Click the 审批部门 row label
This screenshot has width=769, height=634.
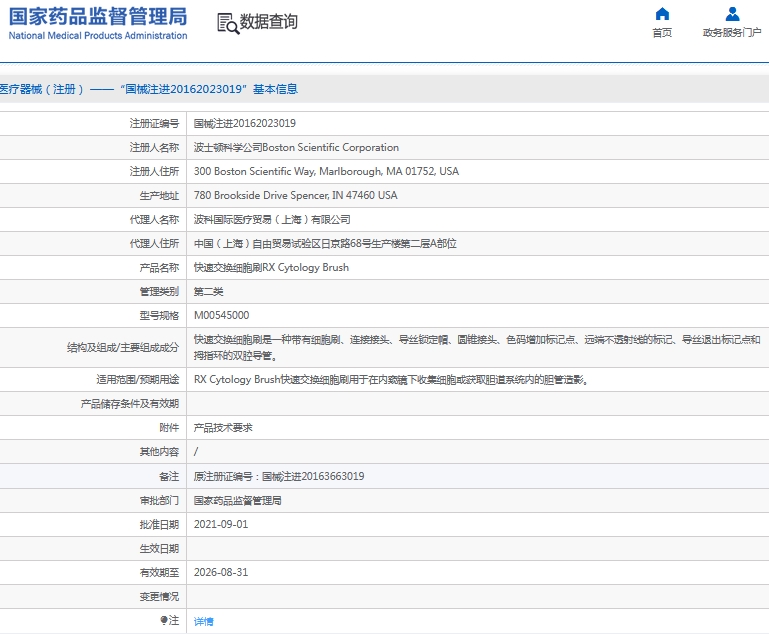click(x=159, y=500)
